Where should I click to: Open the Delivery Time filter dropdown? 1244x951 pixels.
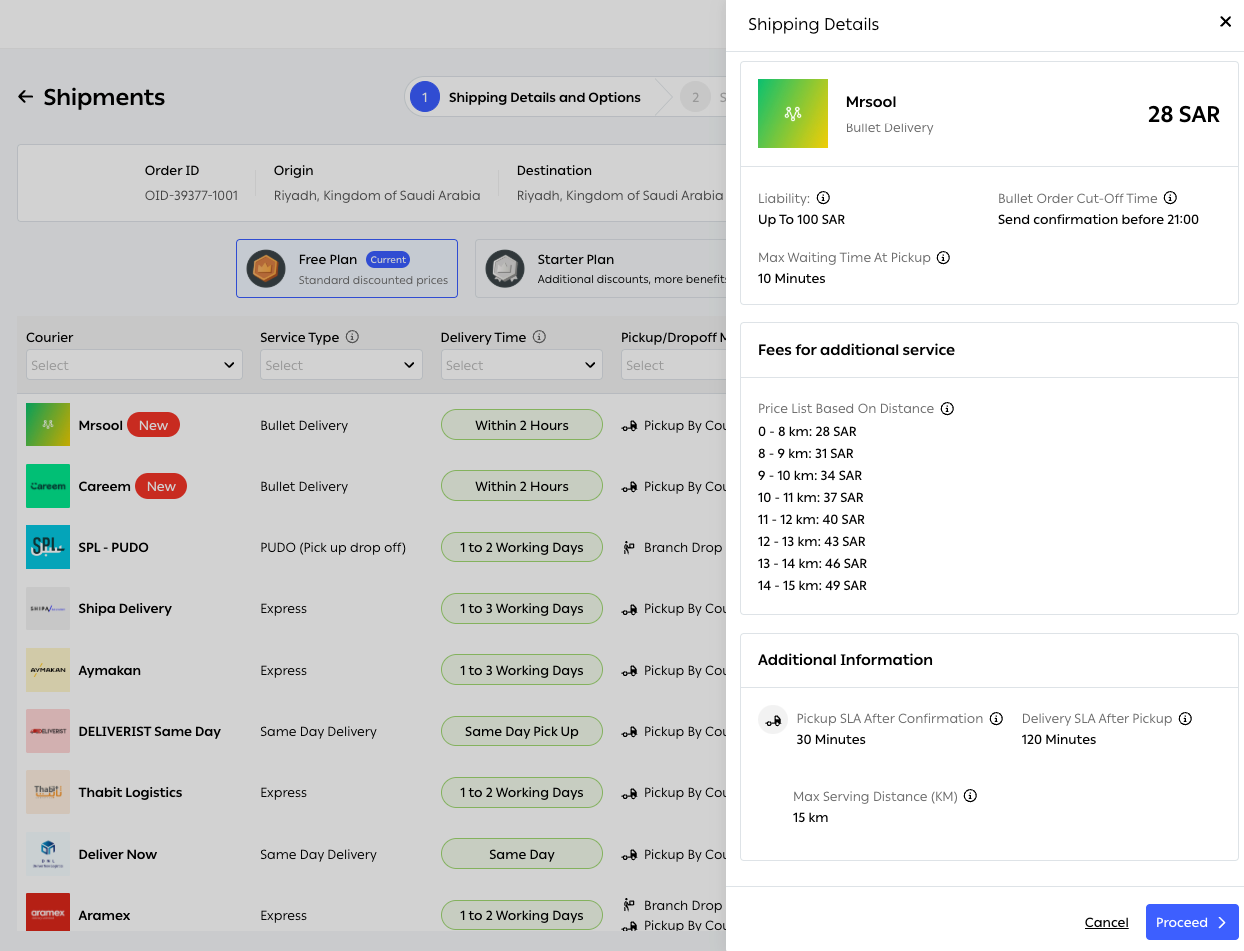click(522, 365)
